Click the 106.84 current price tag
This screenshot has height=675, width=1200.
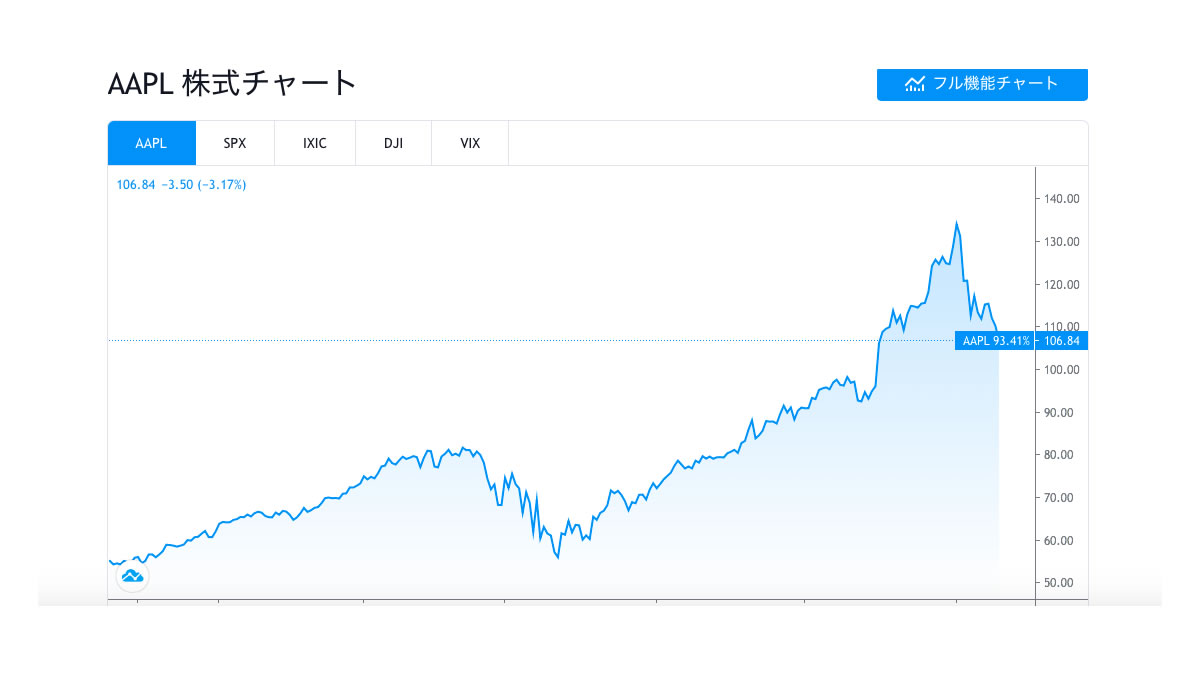1062,341
